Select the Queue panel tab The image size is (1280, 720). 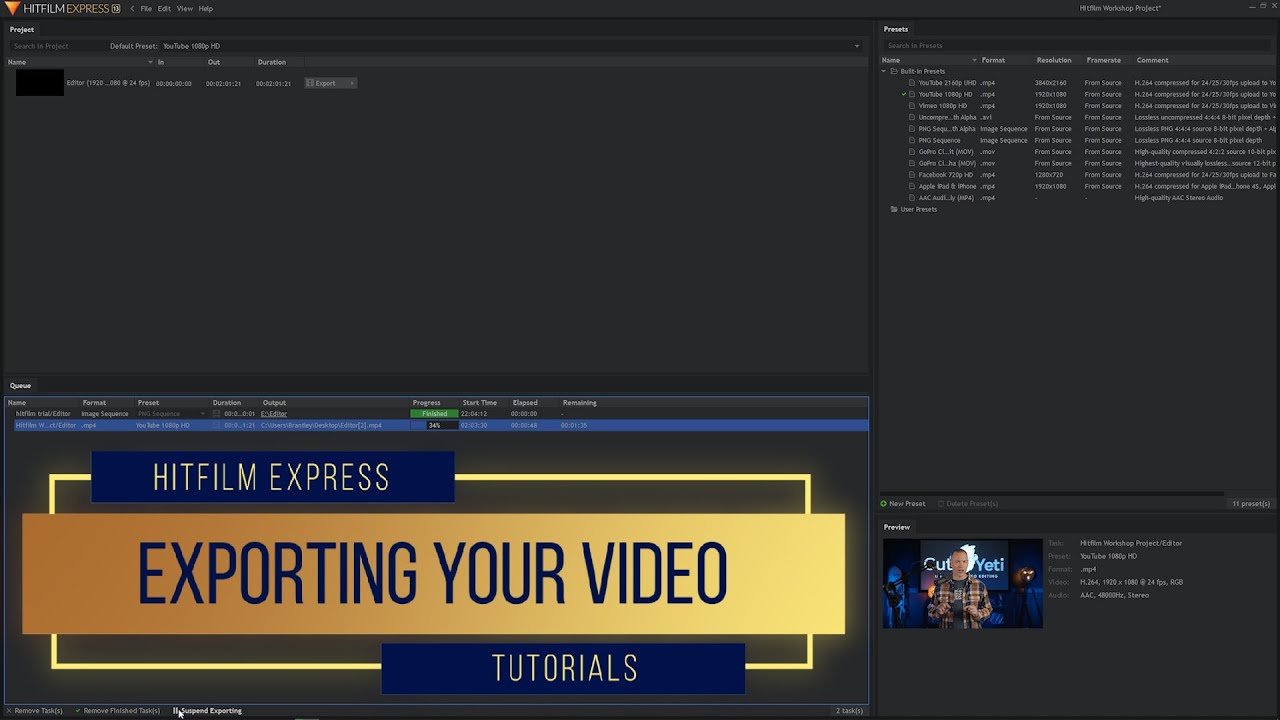coord(20,385)
